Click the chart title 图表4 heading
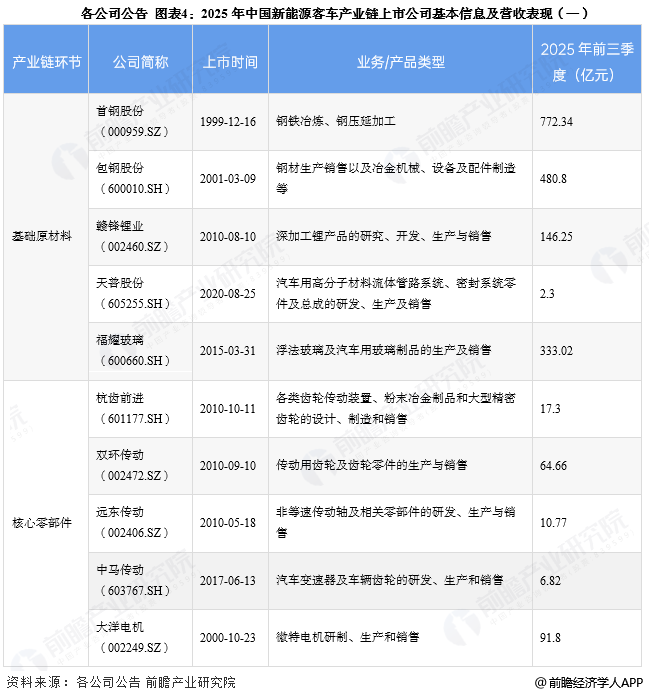 pos(335,14)
